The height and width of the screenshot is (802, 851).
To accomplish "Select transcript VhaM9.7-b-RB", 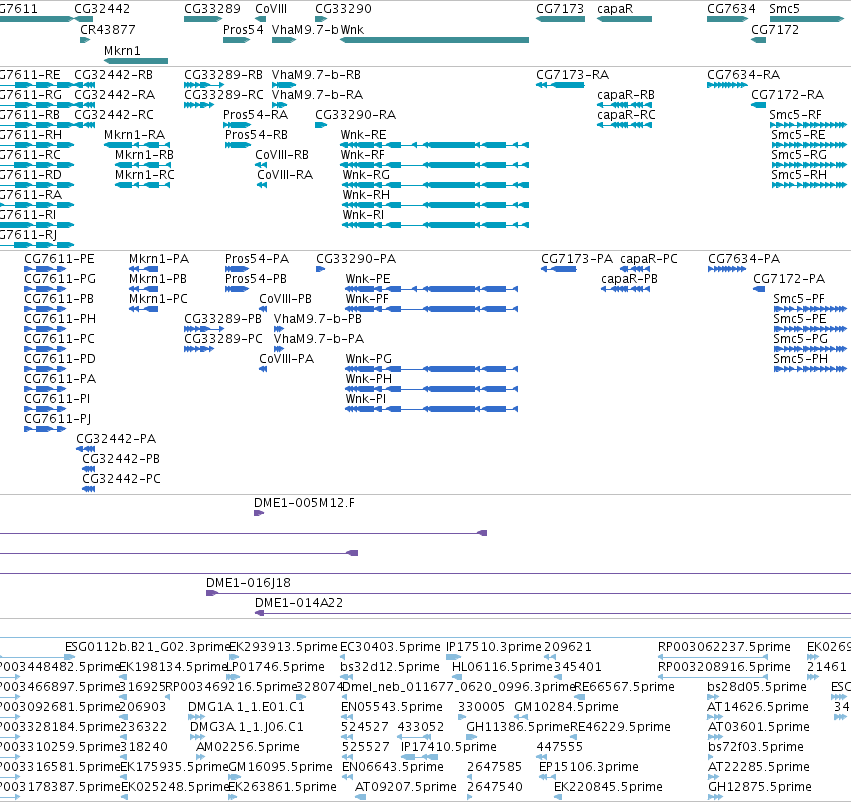I will [316, 74].
